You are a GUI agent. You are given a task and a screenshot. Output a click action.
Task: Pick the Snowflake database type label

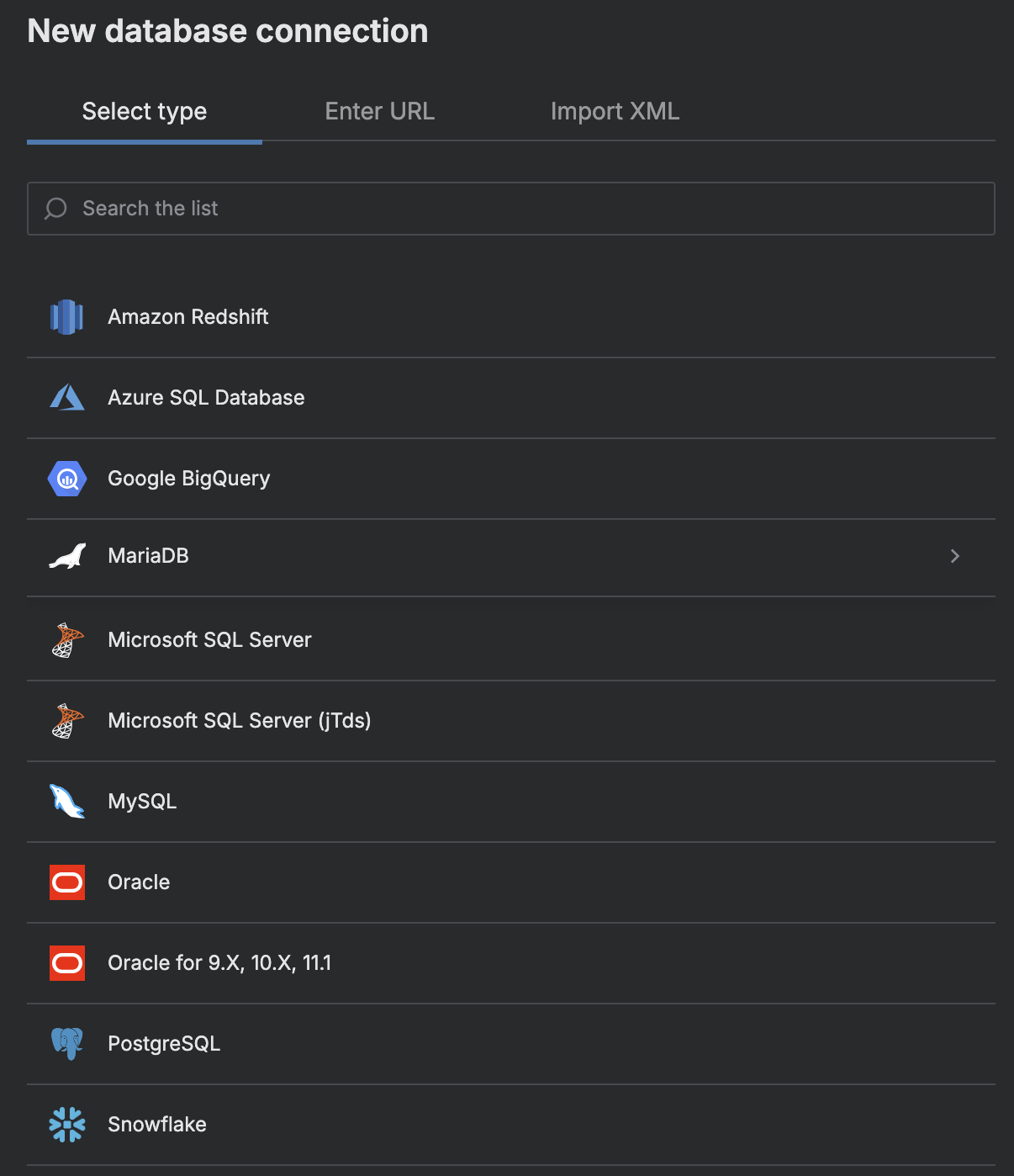point(157,1125)
